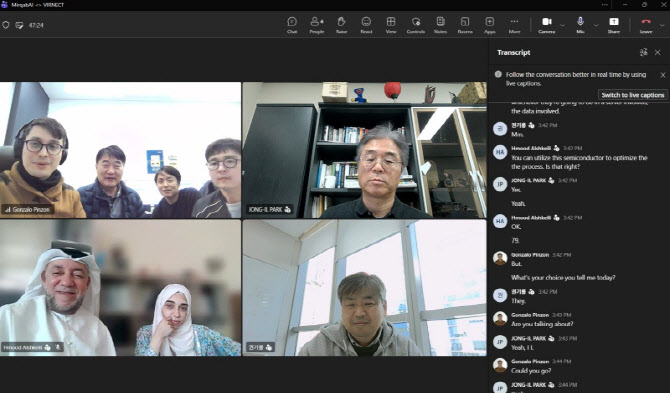Viewport: 670px width, 393px height.
Task: Open the React emoji menu
Action: click(366, 25)
